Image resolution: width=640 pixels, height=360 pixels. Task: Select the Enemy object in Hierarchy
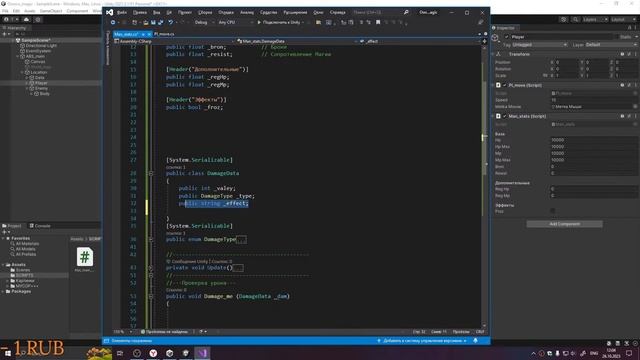coord(41,88)
